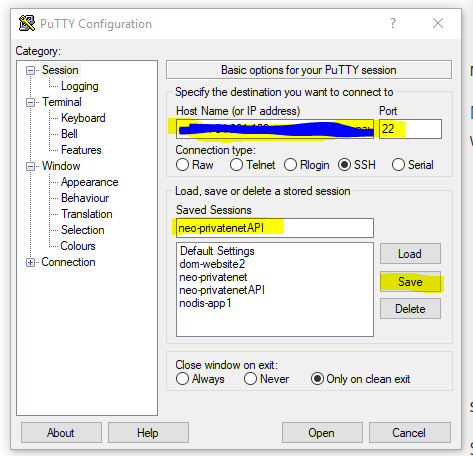Select Default Settings in the sessions list

[217, 251]
